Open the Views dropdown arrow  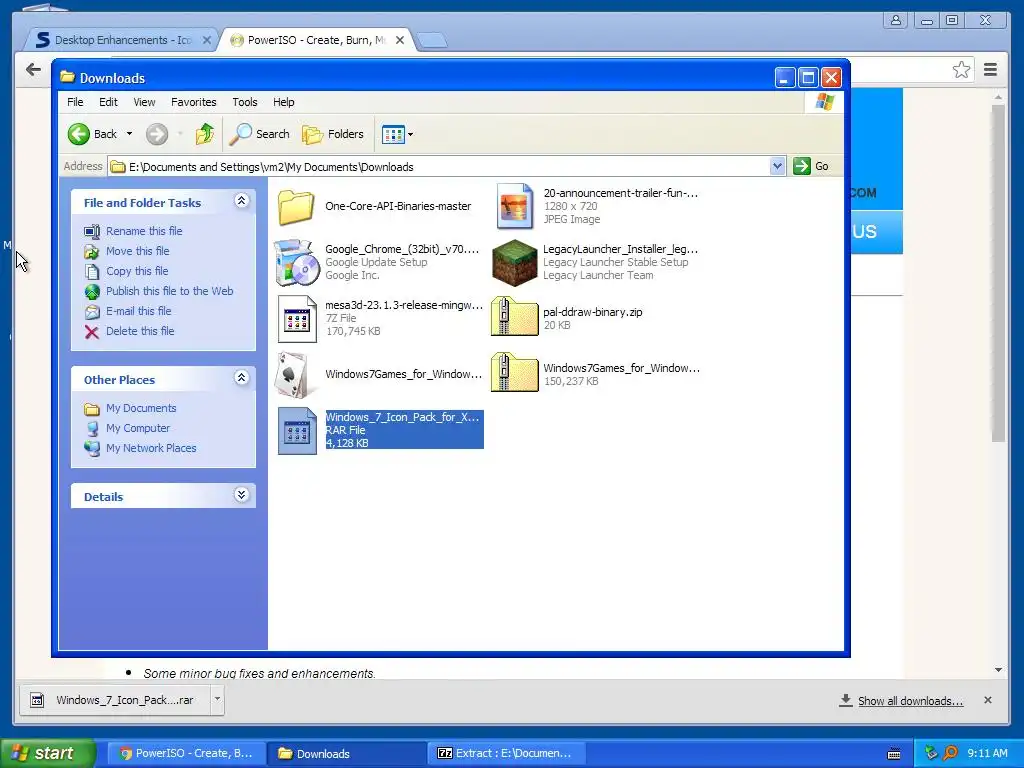[x=410, y=135]
